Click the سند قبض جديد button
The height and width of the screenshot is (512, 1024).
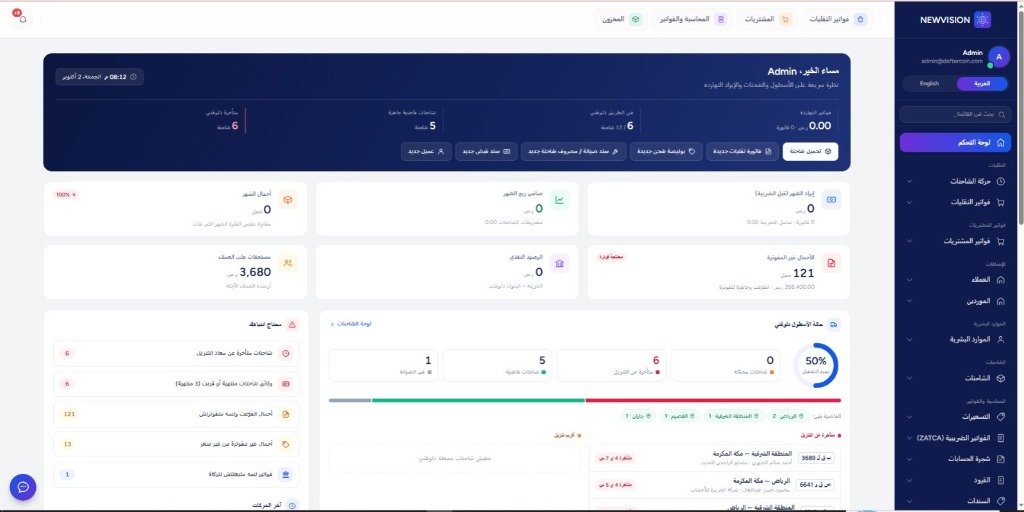pos(486,152)
